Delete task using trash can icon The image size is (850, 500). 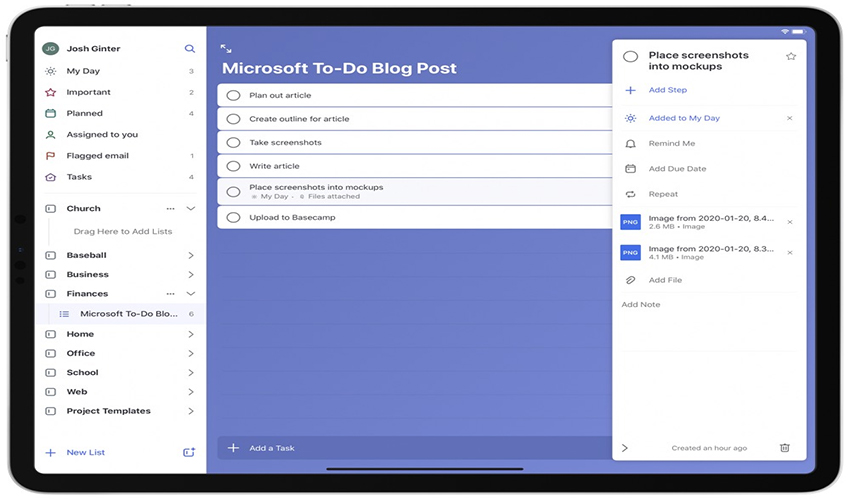coord(785,448)
